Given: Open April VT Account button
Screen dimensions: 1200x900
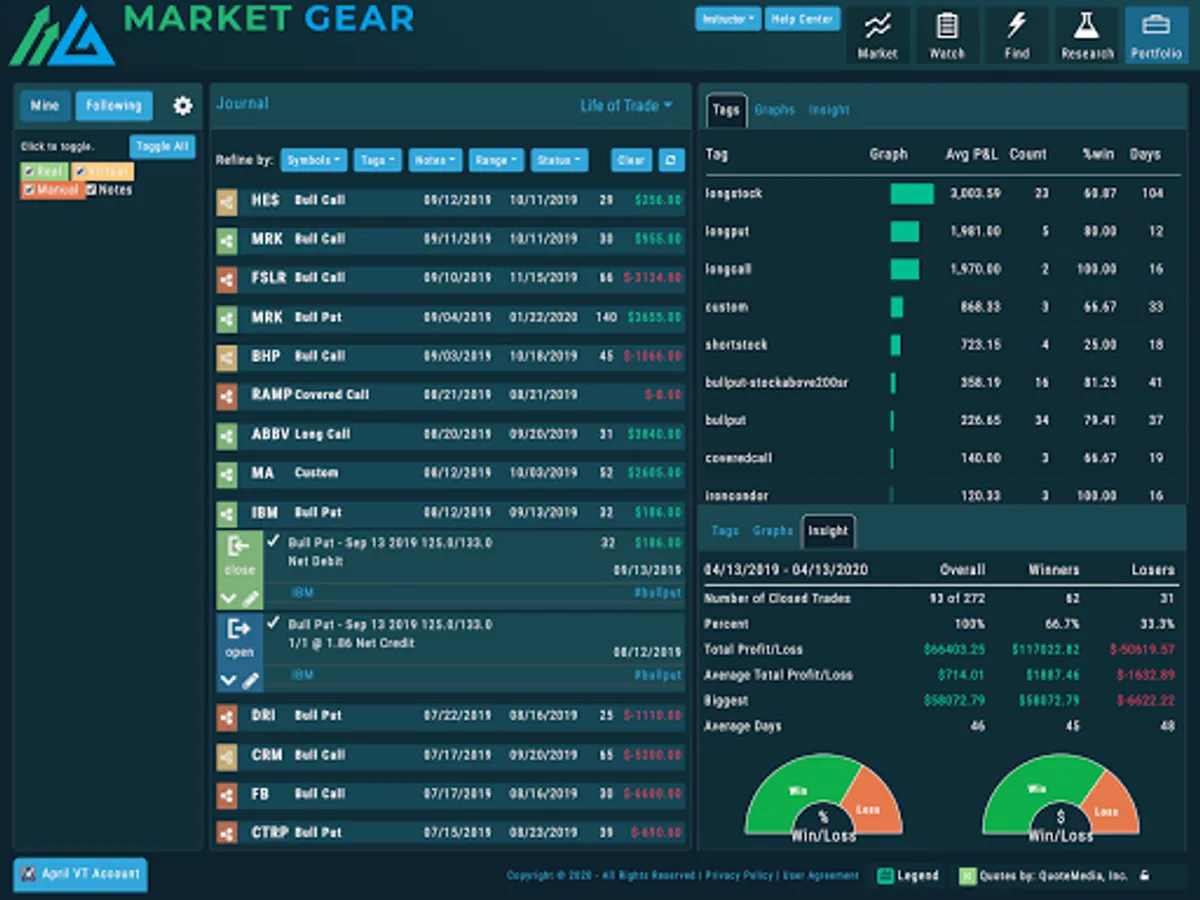Looking at the screenshot, I should pos(80,874).
